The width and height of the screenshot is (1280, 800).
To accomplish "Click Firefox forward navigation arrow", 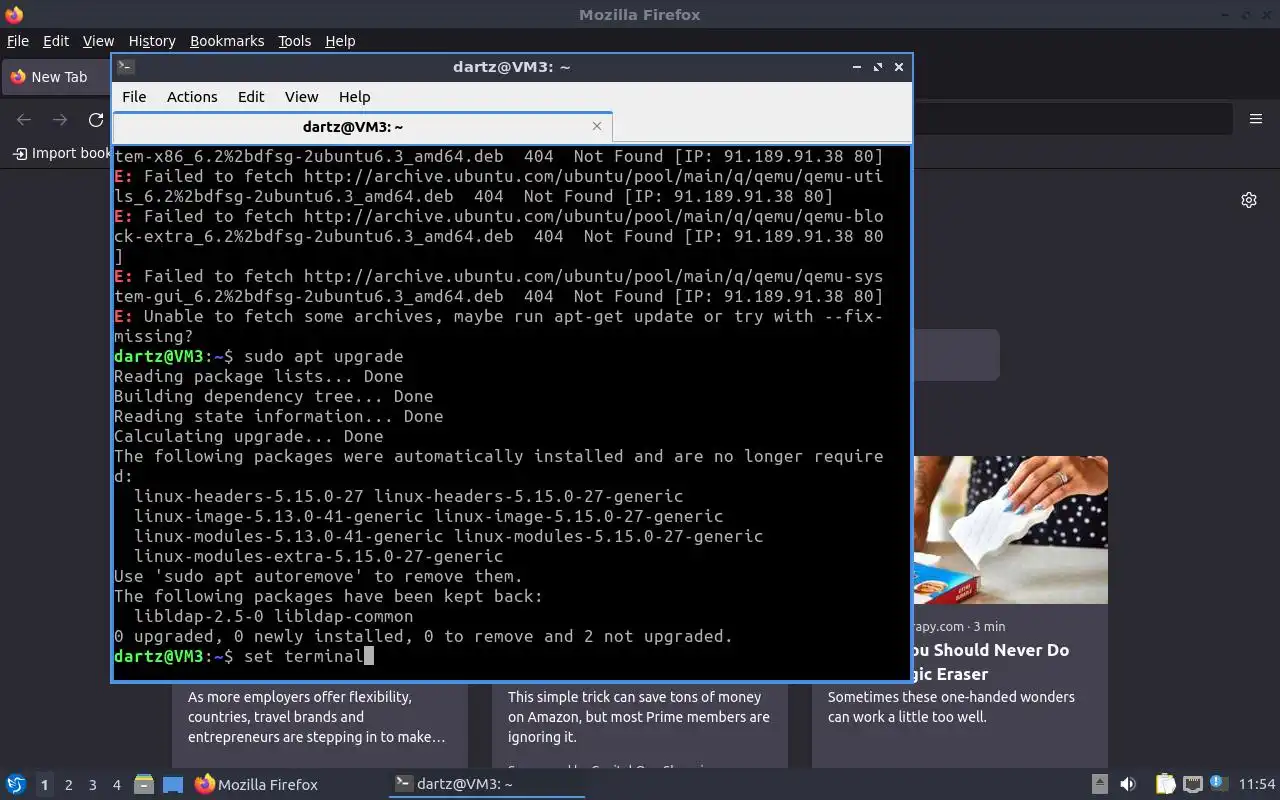I will (60, 119).
